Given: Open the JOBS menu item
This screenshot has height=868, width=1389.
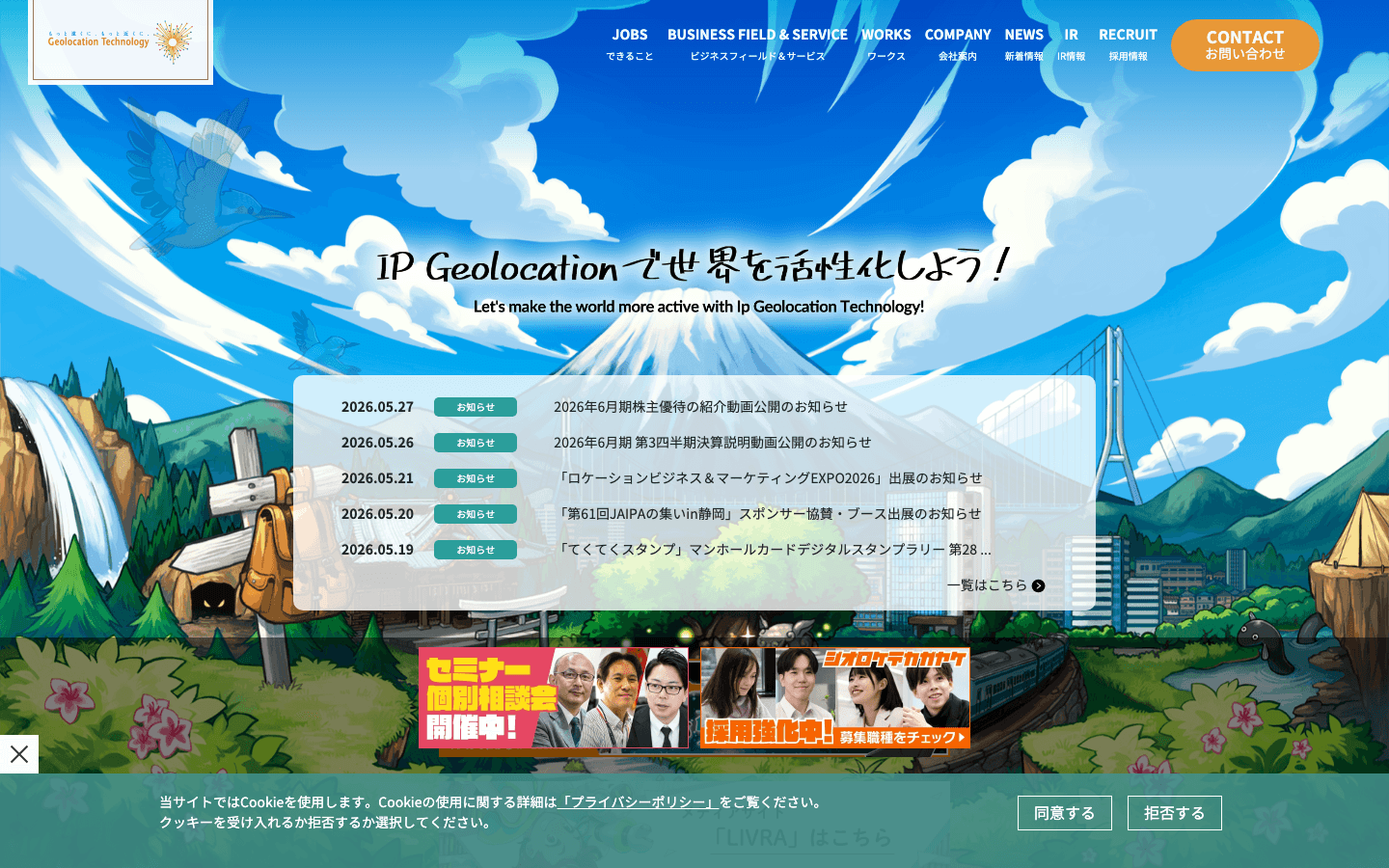Looking at the screenshot, I should [630, 44].
